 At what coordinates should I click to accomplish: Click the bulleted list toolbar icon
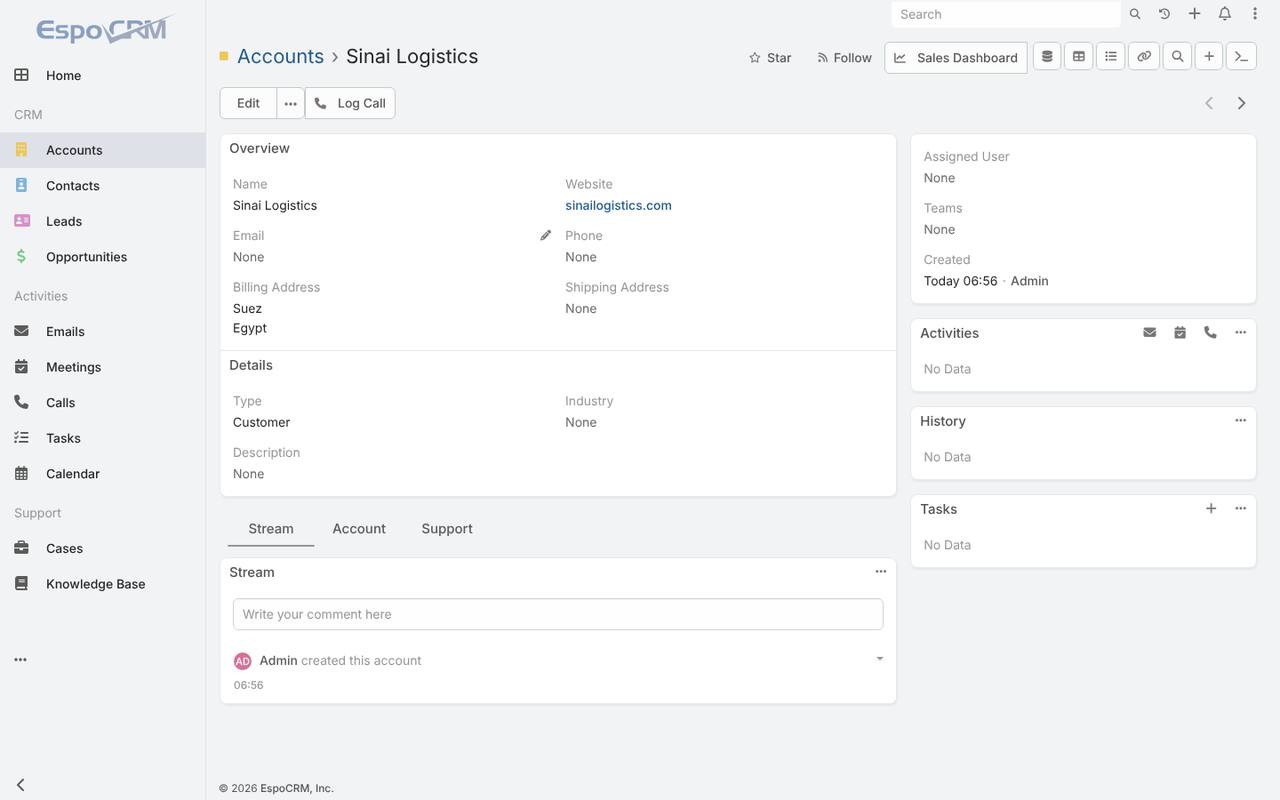[1111, 57]
